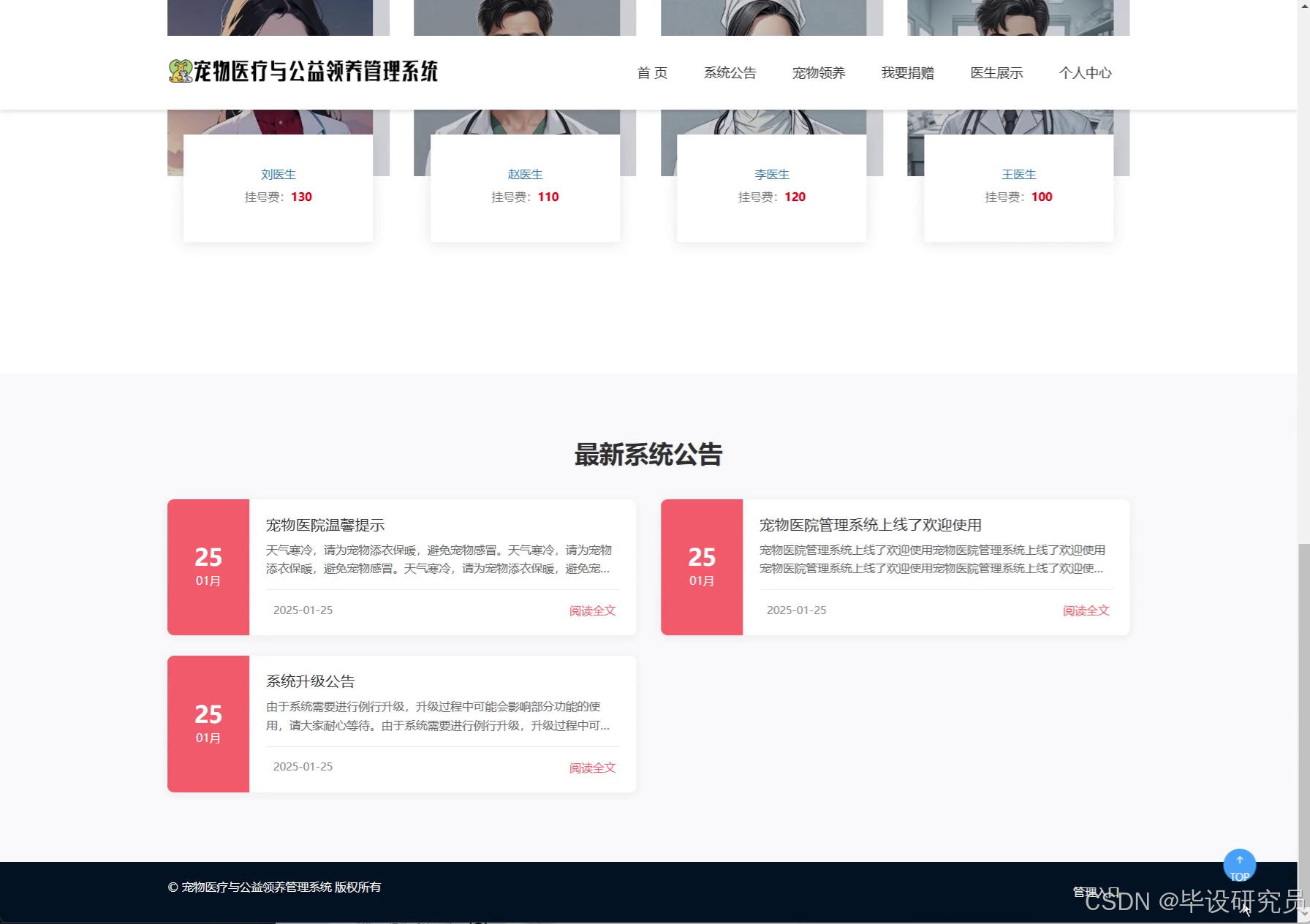Click the date badge of 宠物医院温馨提示
Screen dimensions: 1310x924
[208, 567]
